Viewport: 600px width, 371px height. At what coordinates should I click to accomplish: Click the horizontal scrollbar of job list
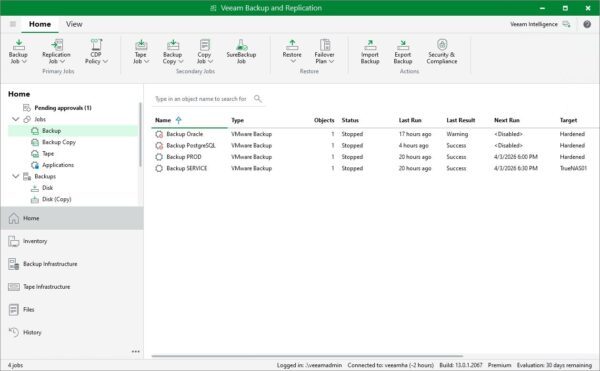307,356
